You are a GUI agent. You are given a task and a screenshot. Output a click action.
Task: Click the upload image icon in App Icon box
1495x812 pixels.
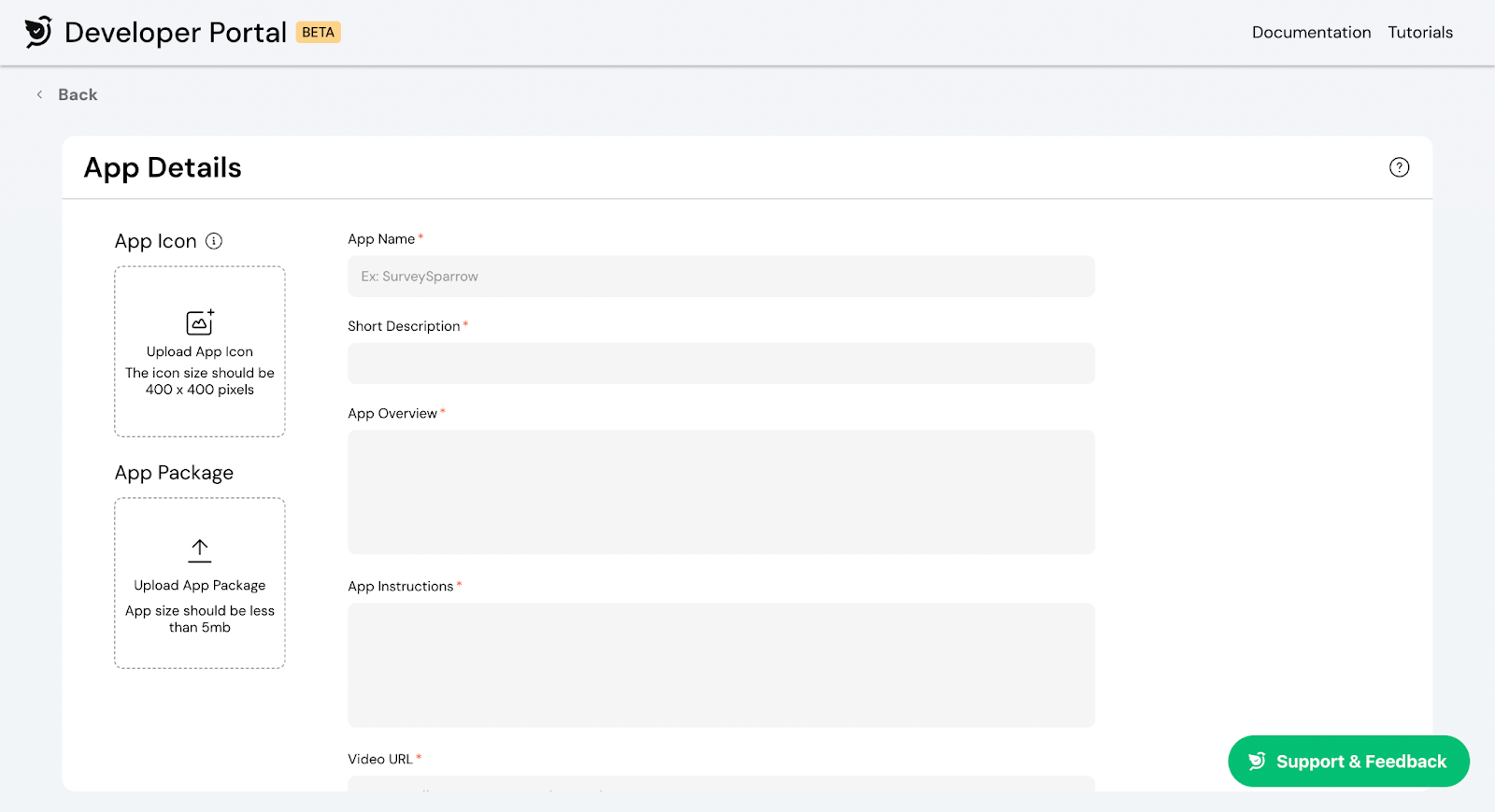tap(200, 321)
